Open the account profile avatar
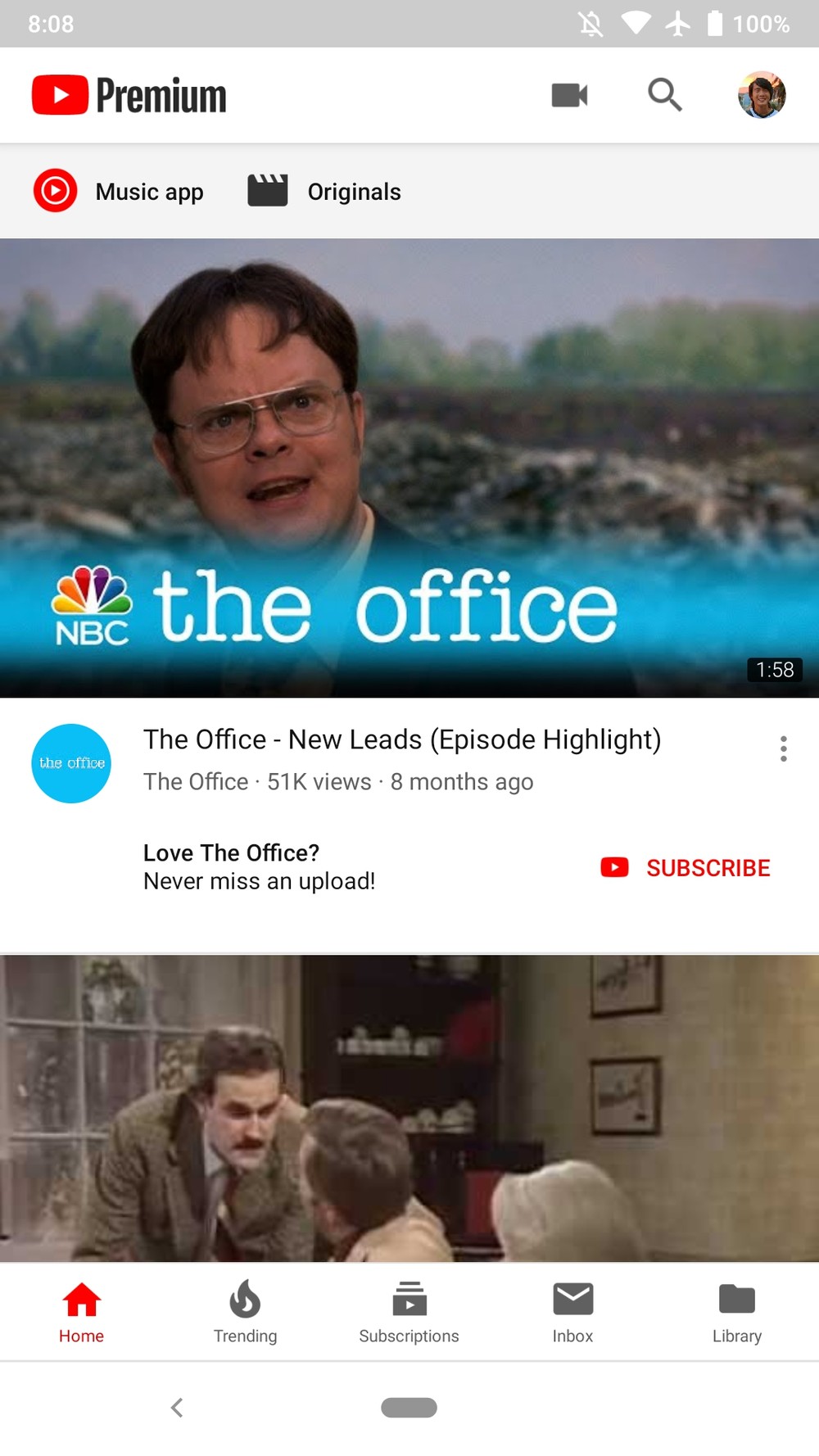The width and height of the screenshot is (819, 1456). point(762,95)
